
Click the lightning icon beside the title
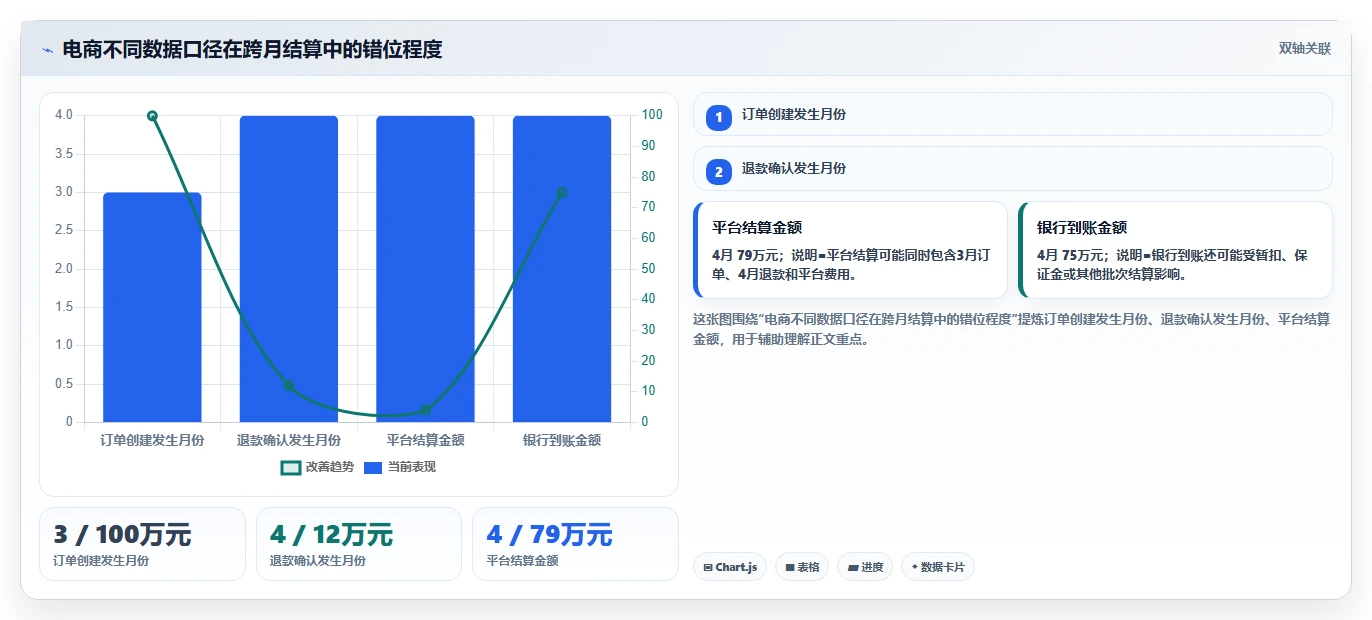[47, 50]
